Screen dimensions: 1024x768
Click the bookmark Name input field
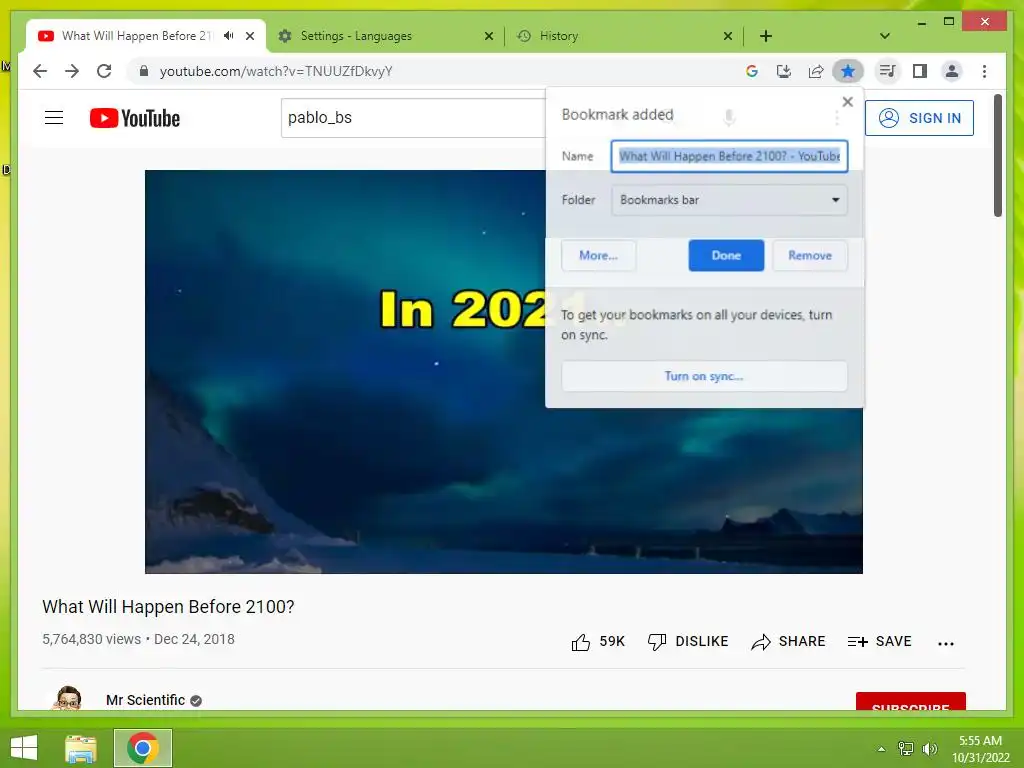[729, 156]
